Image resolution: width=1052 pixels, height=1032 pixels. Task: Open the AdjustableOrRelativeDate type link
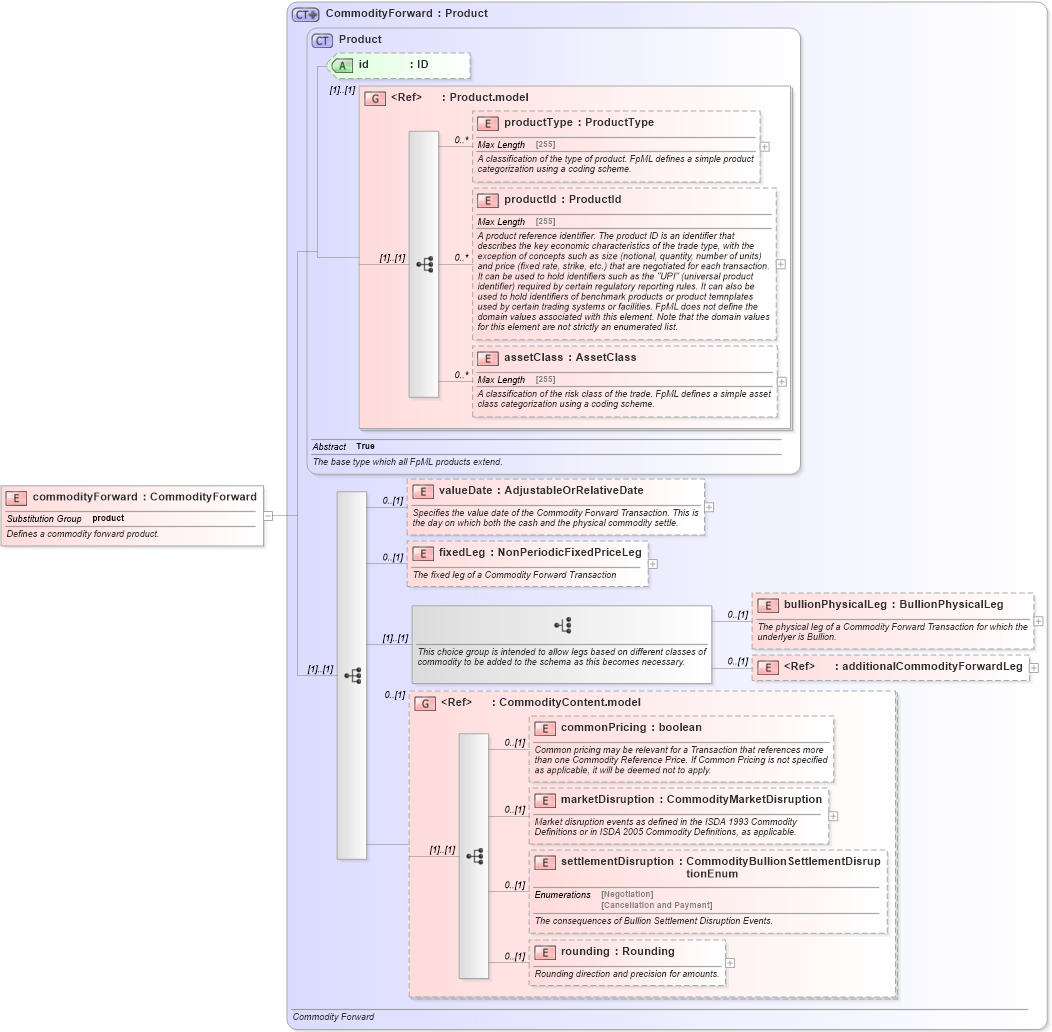574,491
